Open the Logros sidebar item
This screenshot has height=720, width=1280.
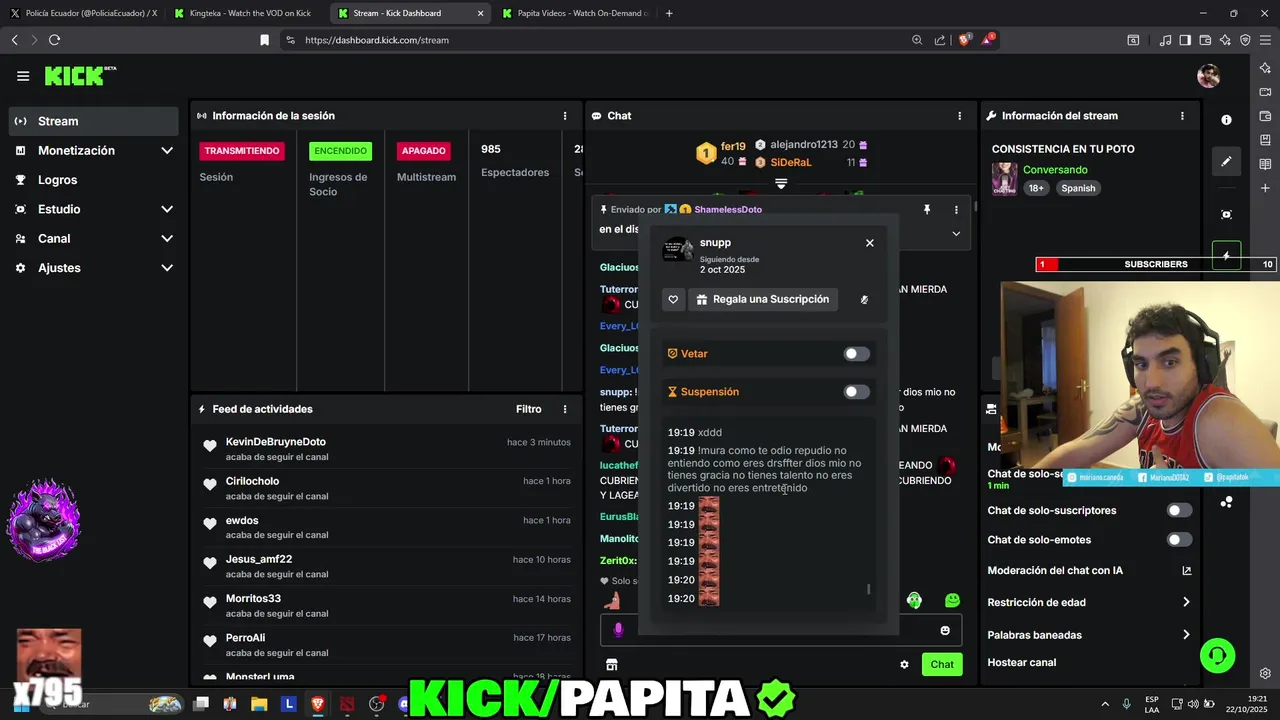(x=94, y=180)
